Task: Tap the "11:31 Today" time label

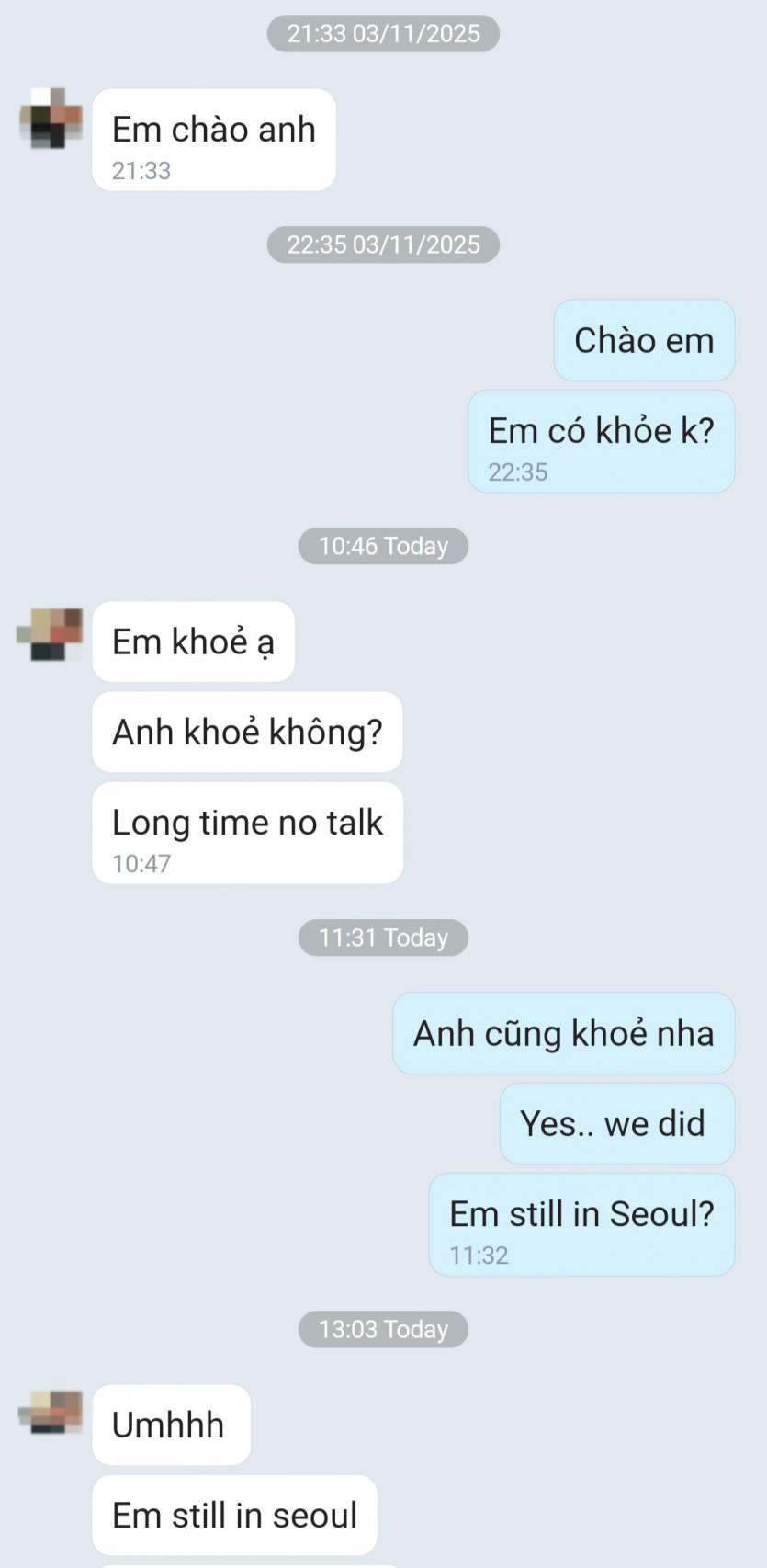Action: (x=383, y=937)
